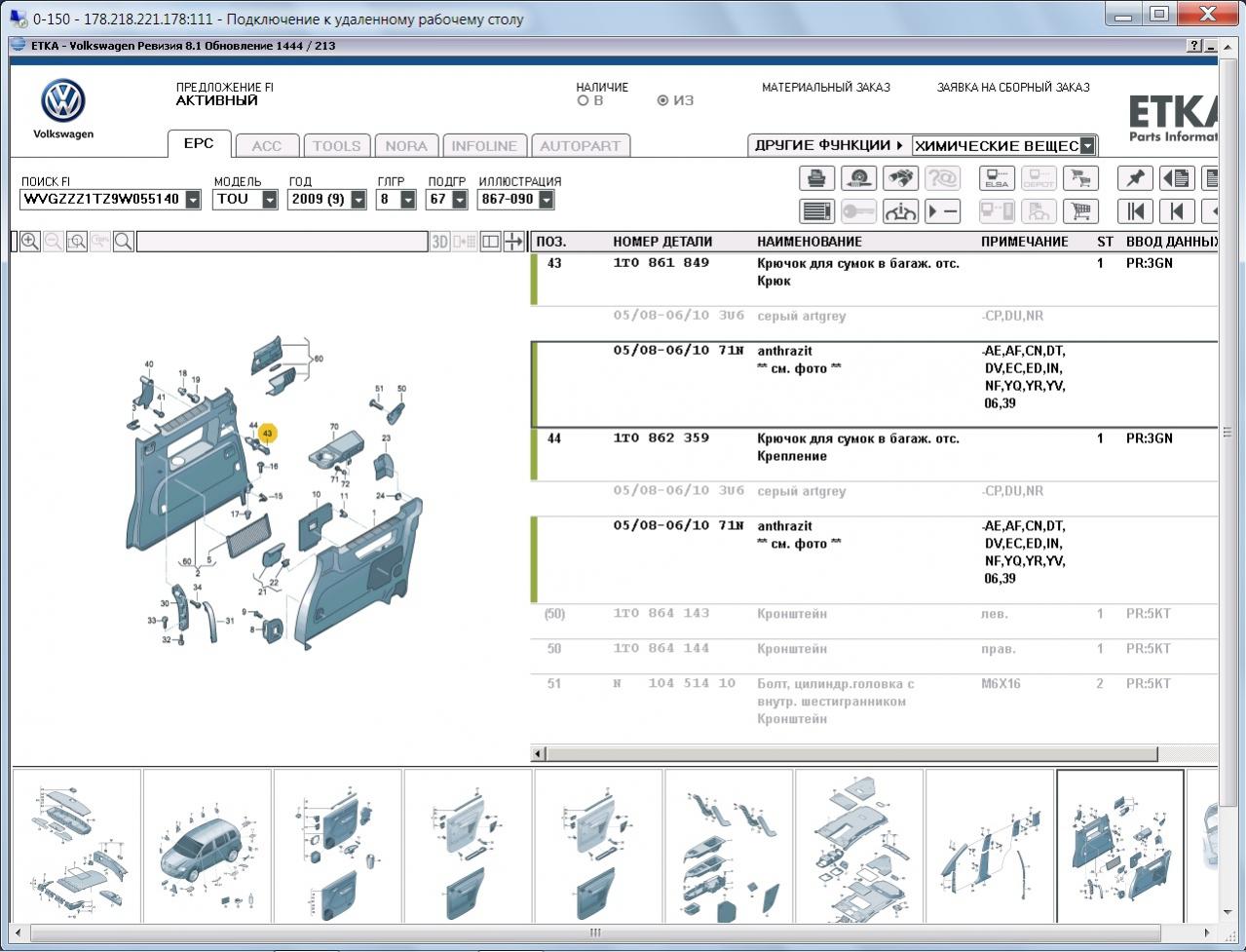The height and width of the screenshot is (952, 1246).
Task: Open the whole car thumbnail
Action: pyautogui.click(x=208, y=846)
